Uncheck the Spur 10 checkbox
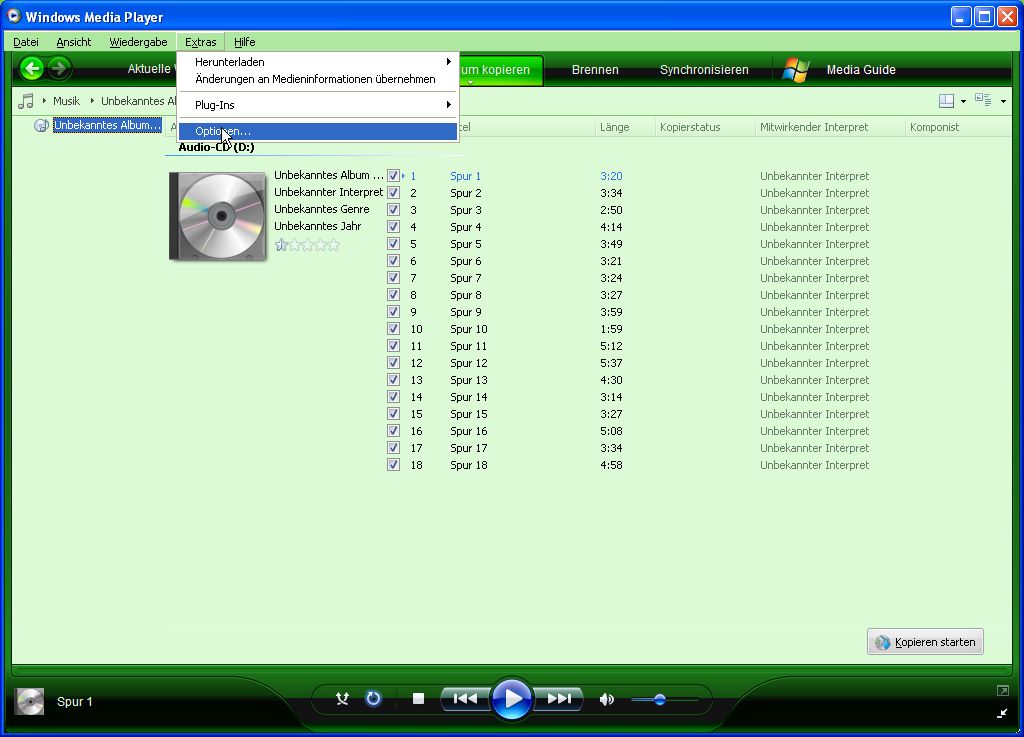1024x737 pixels. coord(393,328)
